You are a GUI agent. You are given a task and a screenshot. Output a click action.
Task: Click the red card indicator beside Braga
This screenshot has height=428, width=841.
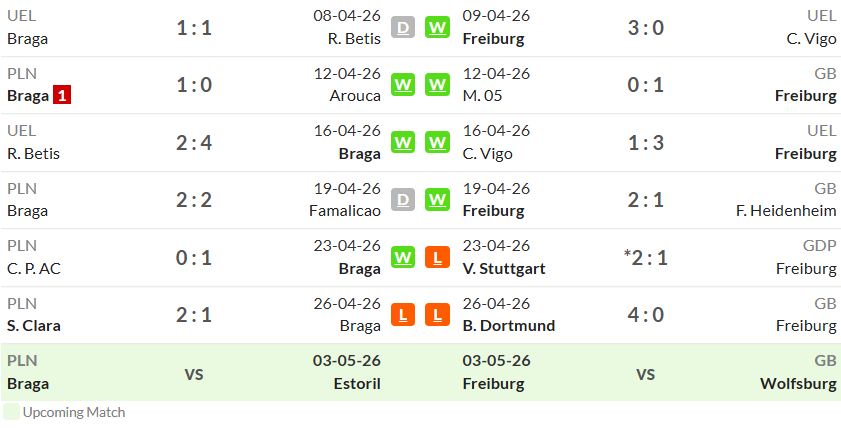pyautogui.click(x=62, y=96)
